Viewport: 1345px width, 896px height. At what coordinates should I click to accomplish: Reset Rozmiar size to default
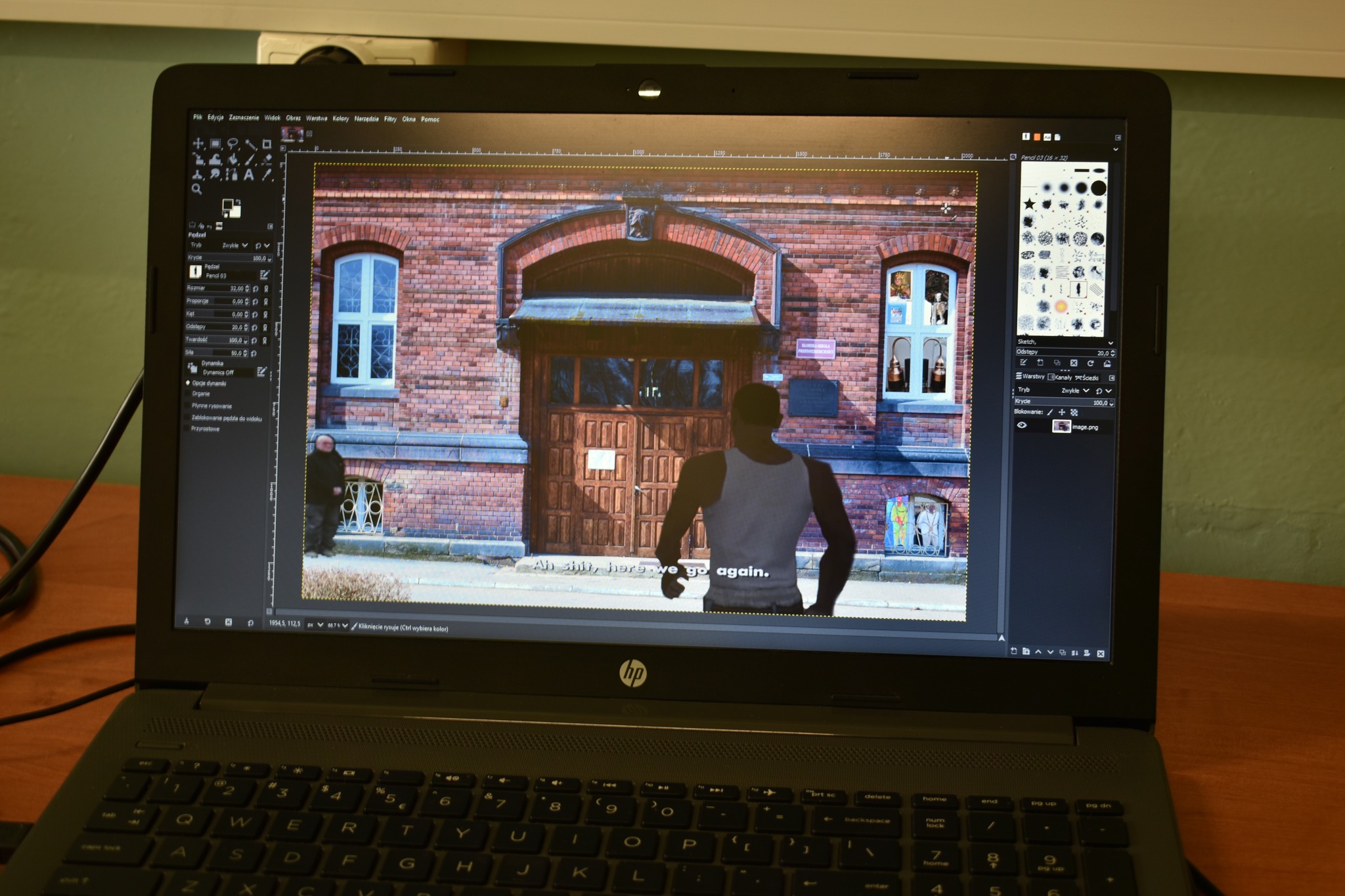pyautogui.click(x=255, y=289)
